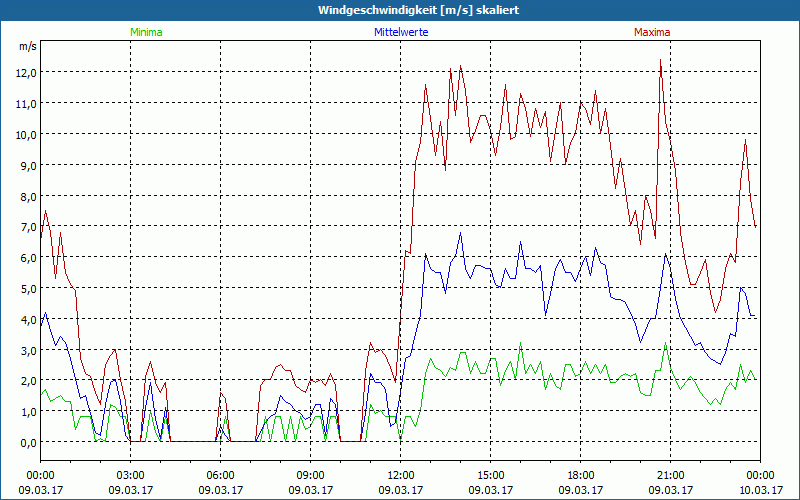Click the 06:00 time axis label
This screenshot has width=800, height=500.
[220, 475]
